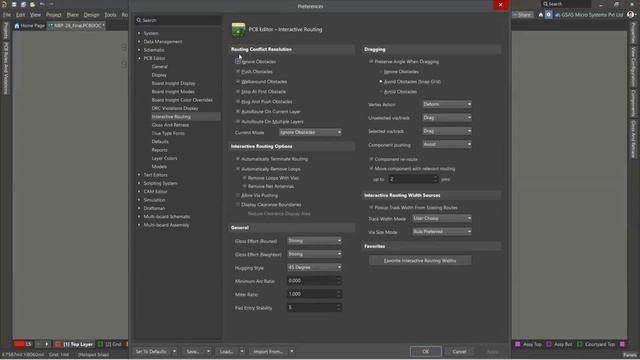Open the Via Size Mode dropdown
This screenshot has height=360, width=640.
(442, 232)
